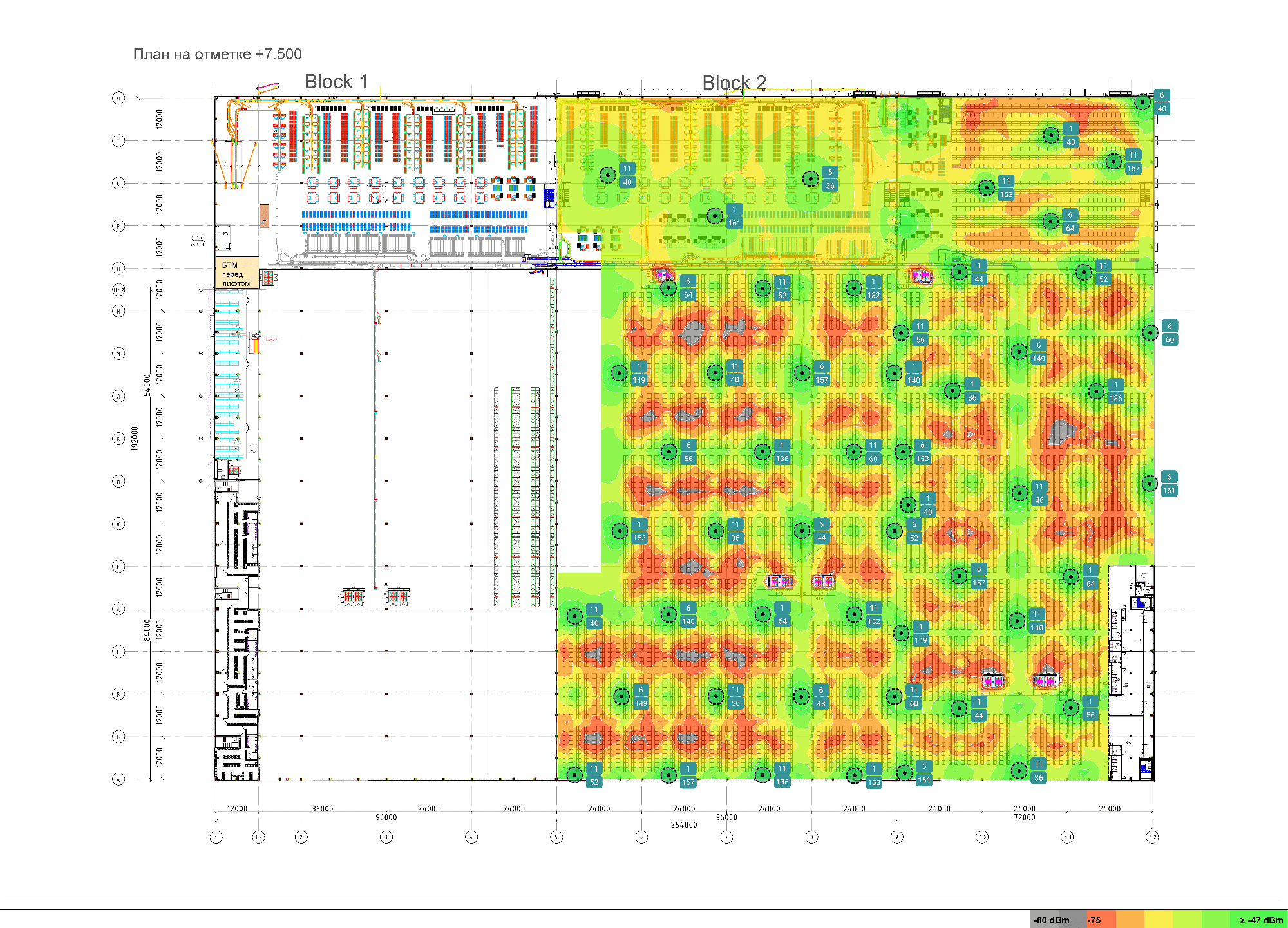Click access point marker labeled 11 / 136
Image resolution: width=1288 pixels, height=928 pixels.
[762, 775]
